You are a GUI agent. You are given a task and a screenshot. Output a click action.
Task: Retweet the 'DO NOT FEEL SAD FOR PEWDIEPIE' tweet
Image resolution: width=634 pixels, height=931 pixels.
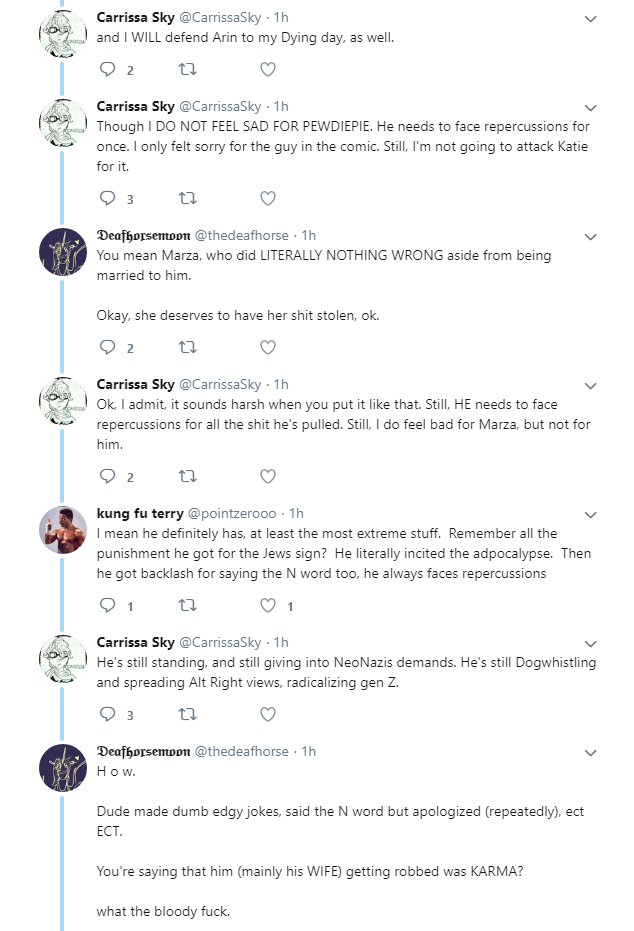click(x=188, y=198)
